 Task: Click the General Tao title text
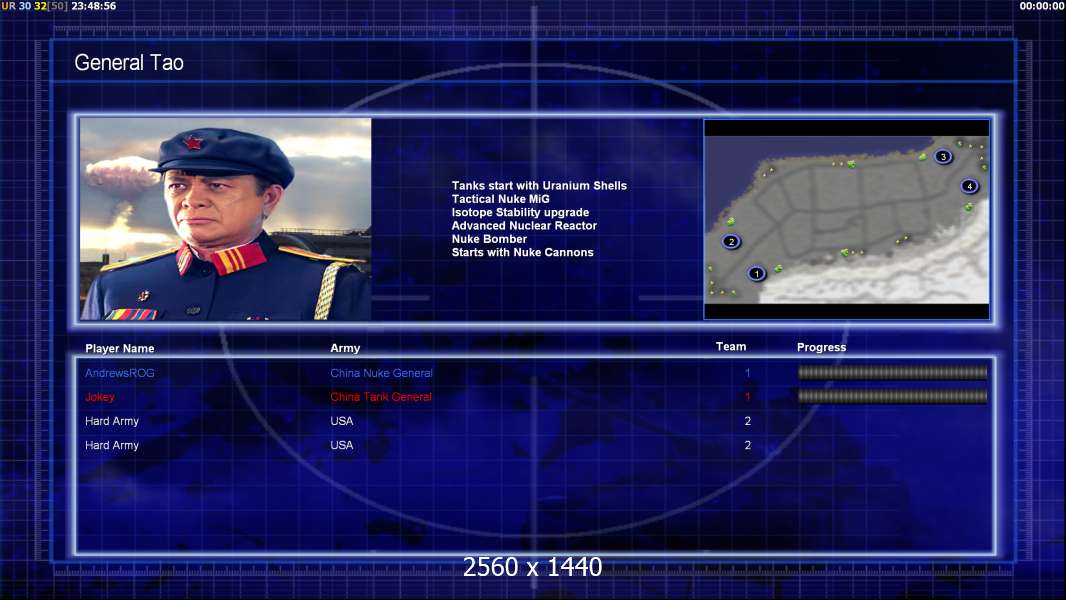pos(129,63)
